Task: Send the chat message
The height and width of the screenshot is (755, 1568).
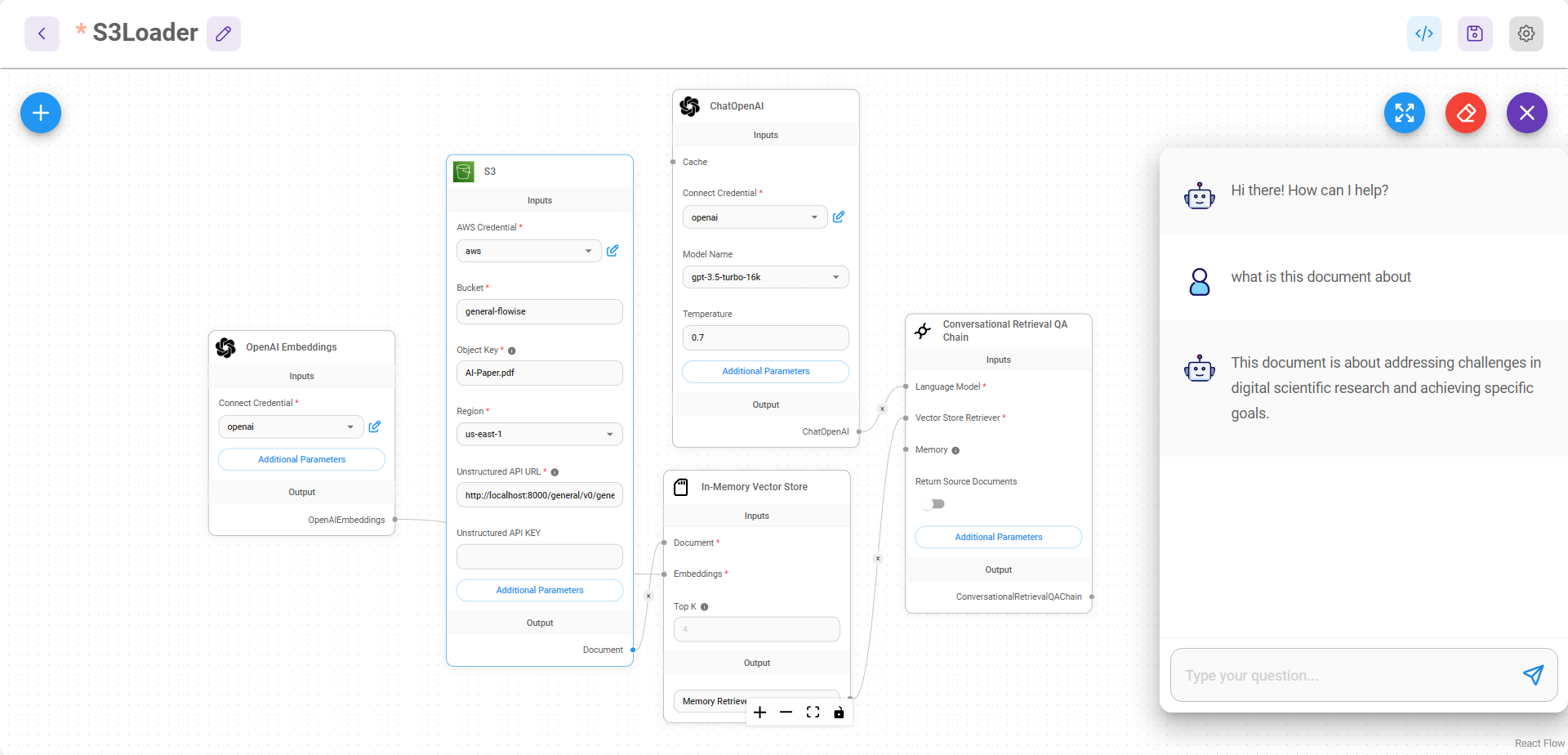Action: point(1532,675)
